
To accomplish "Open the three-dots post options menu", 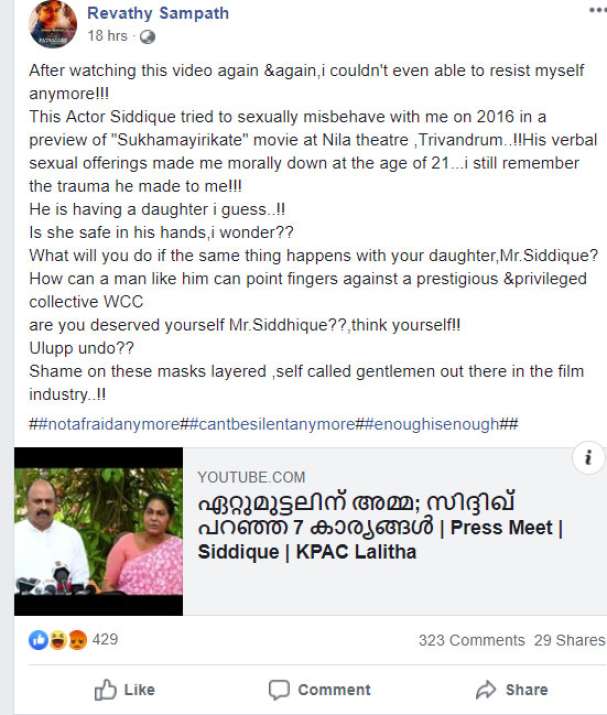I will 598,10.
